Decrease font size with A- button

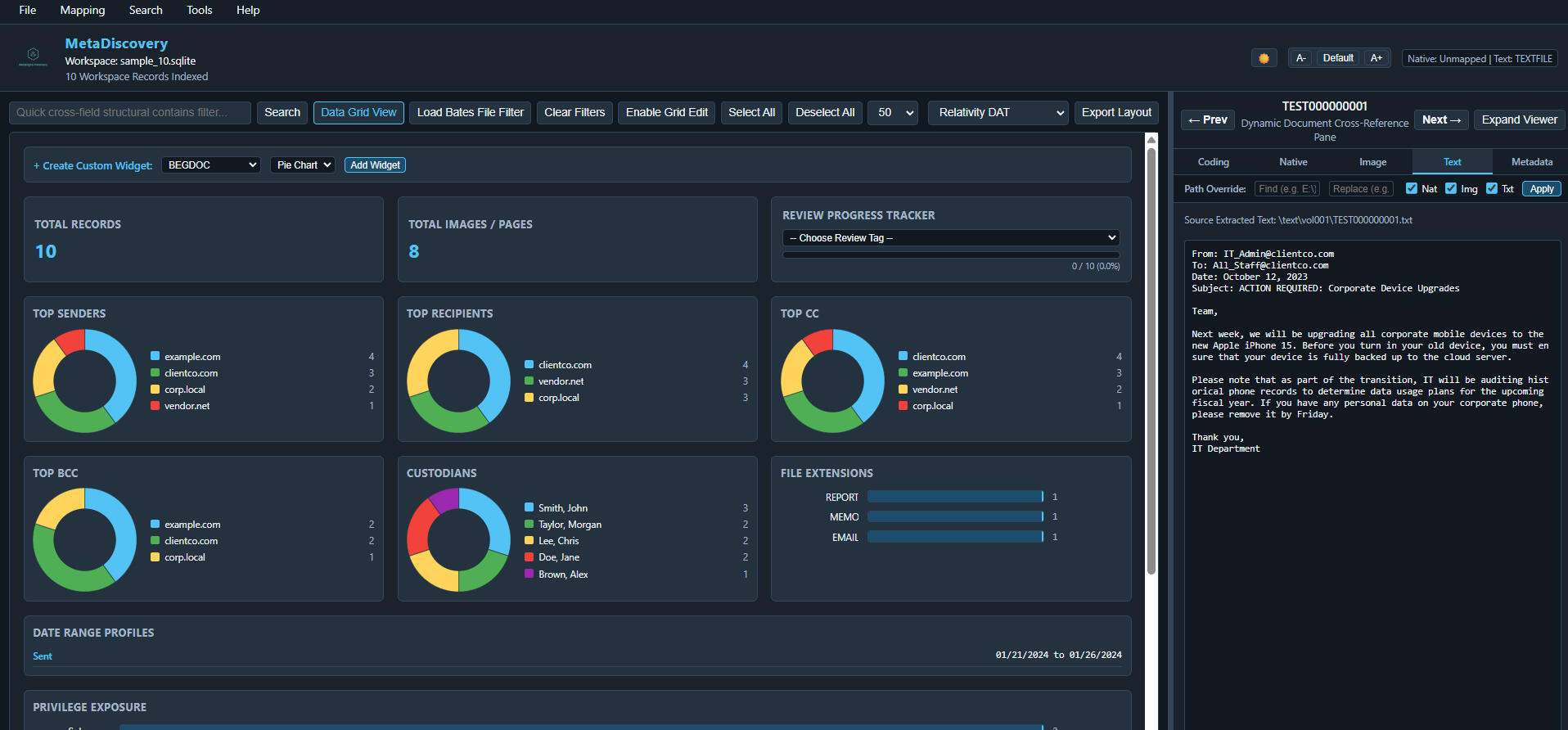pyautogui.click(x=1300, y=58)
